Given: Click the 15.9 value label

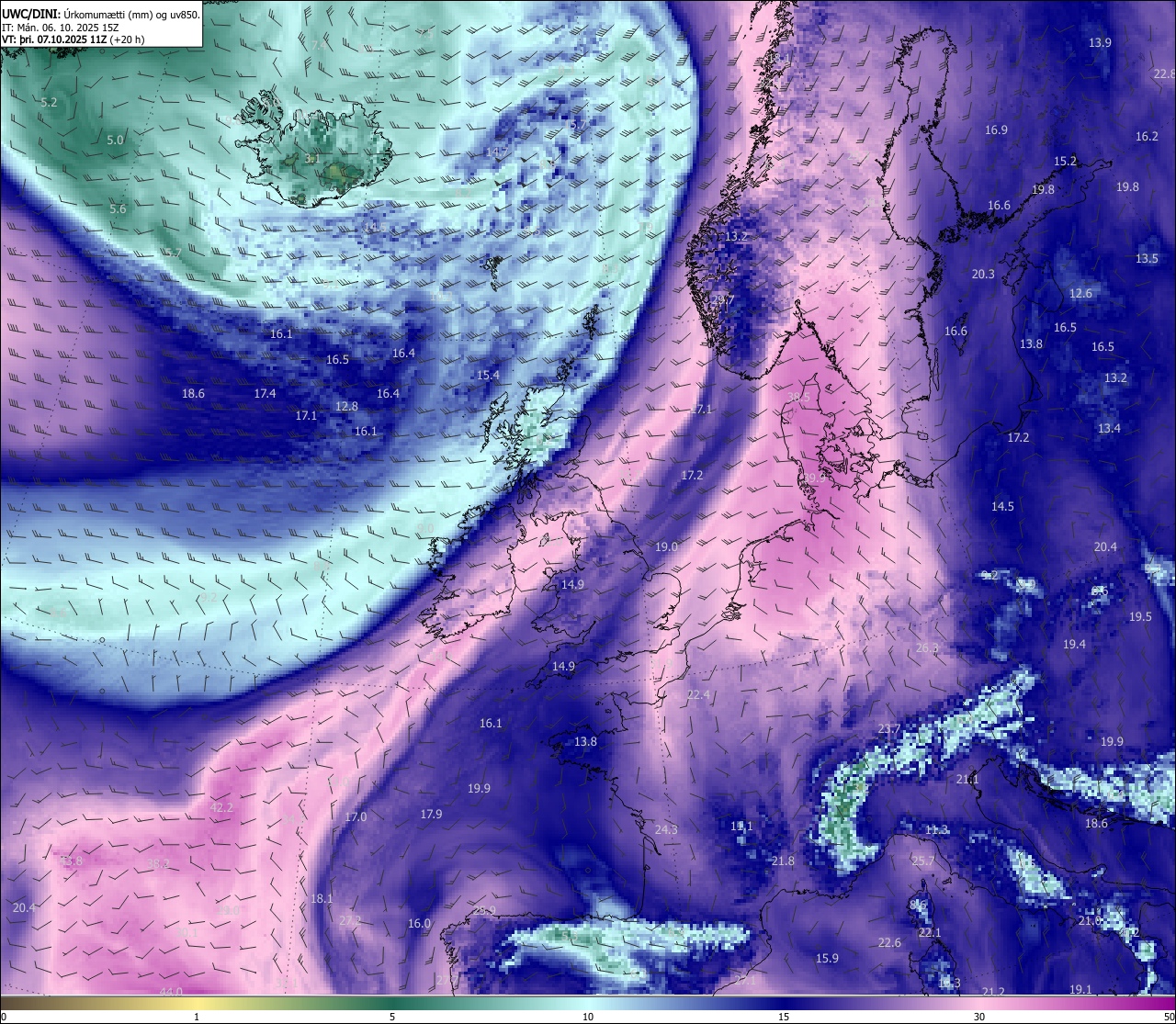Looking at the screenshot, I should click(x=827, y=958).
